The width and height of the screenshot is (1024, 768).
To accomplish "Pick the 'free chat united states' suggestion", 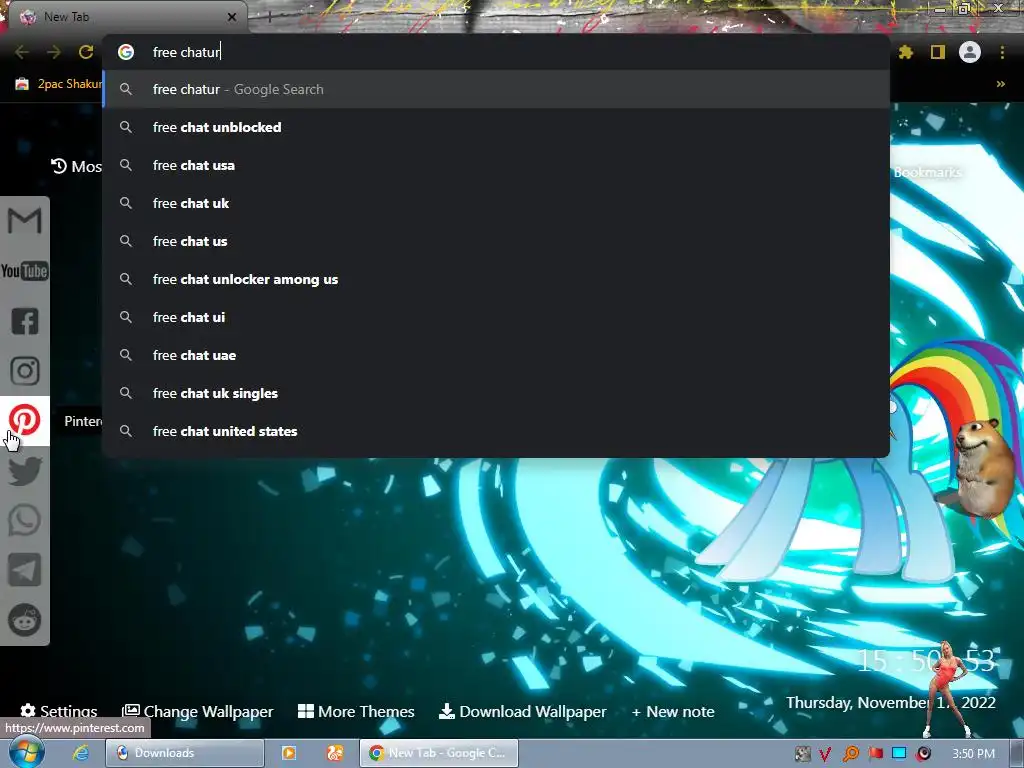I will 496,431.
